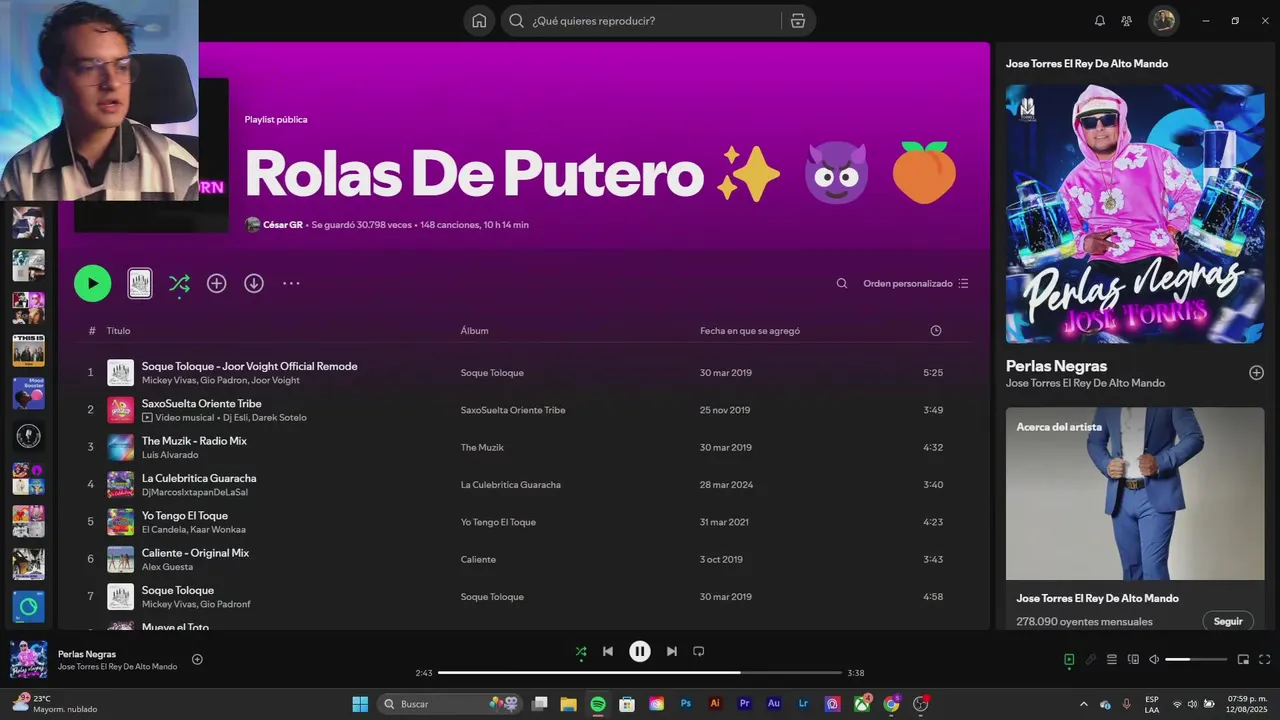This screenshot has height=720, width=1280.
Task: Sort by 'Fecha en que se agregó' header
Action: pyautogui.click(x=750, y=331)
